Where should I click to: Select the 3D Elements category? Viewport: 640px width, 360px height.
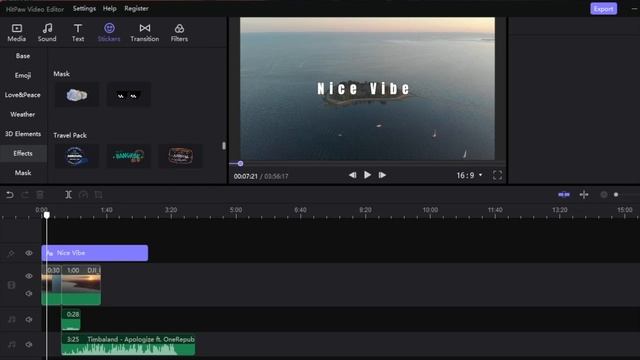pos(23,134)
